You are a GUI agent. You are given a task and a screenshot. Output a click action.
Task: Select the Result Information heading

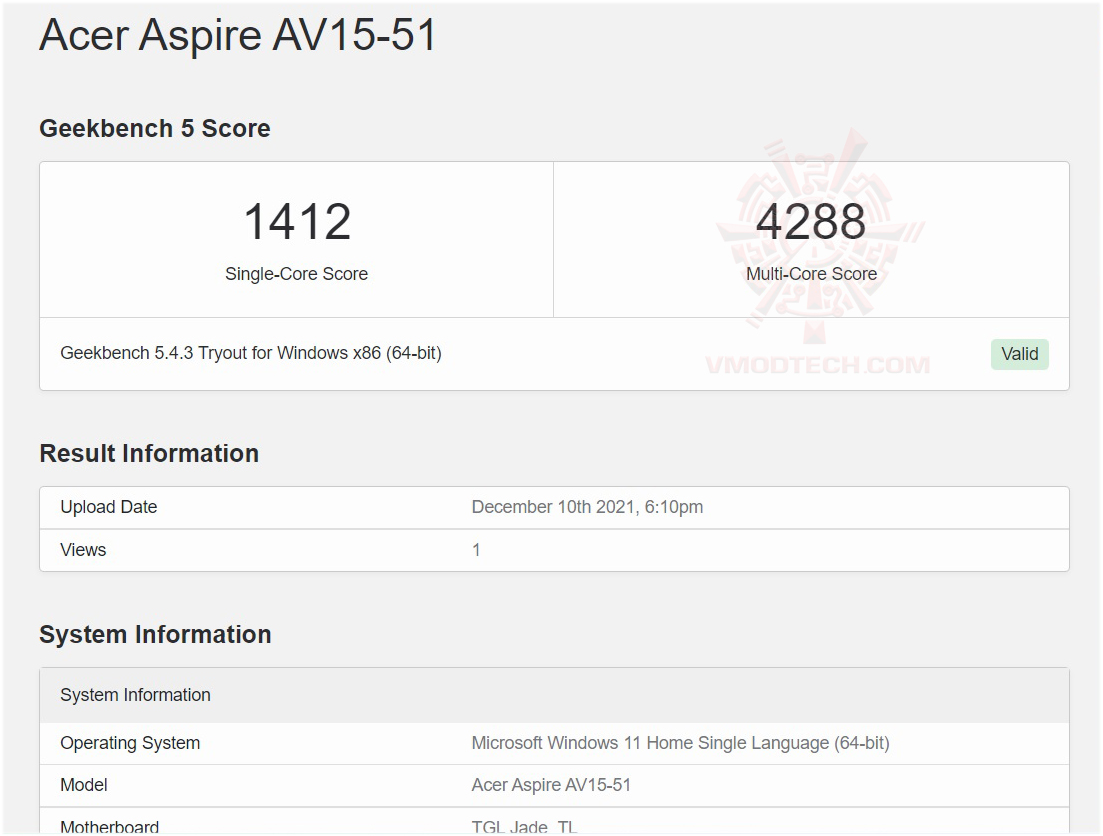[149, 453]
